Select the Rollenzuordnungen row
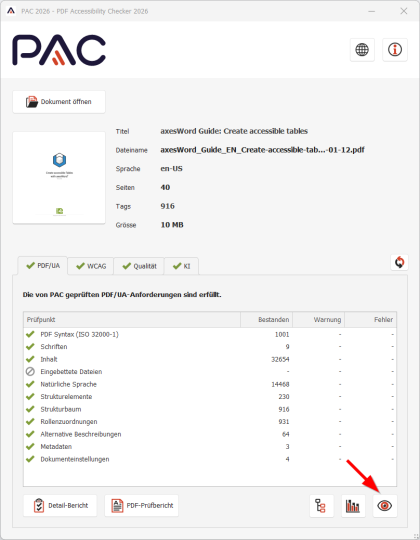420x540 pixels. pos(210,422)
